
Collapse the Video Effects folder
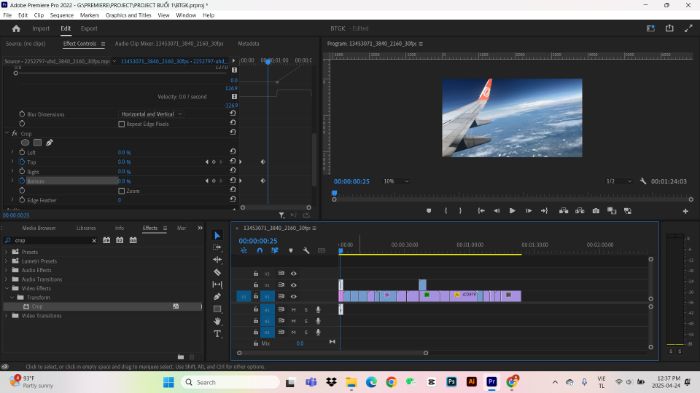(x=6, y=288)
